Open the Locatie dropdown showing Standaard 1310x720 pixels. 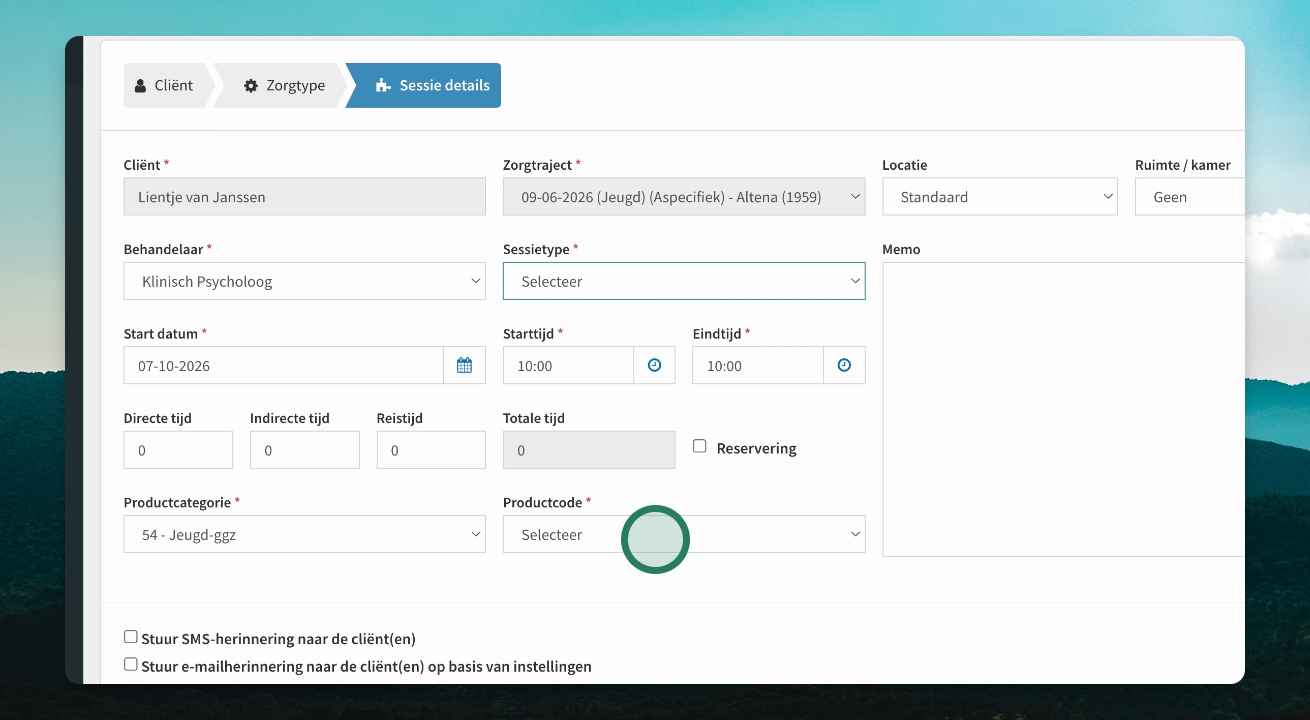[x=1000, y=197]
